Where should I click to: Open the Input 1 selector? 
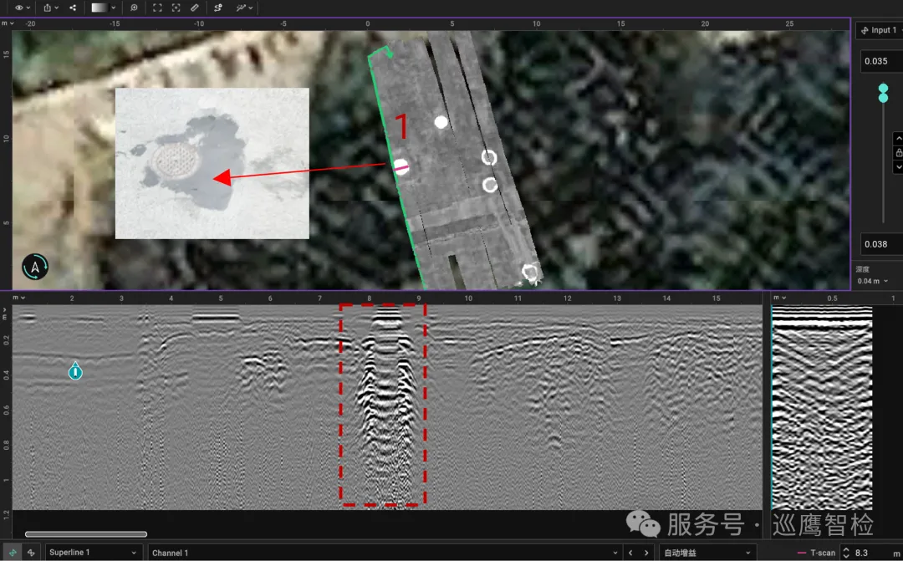(879, 30)
